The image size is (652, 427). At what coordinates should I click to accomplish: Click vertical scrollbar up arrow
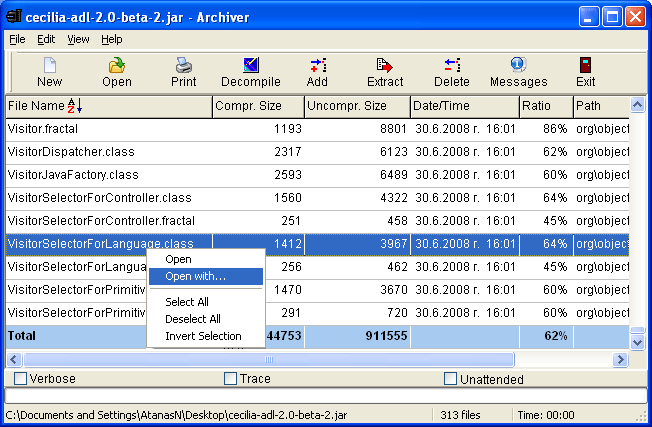coord(637,104)
